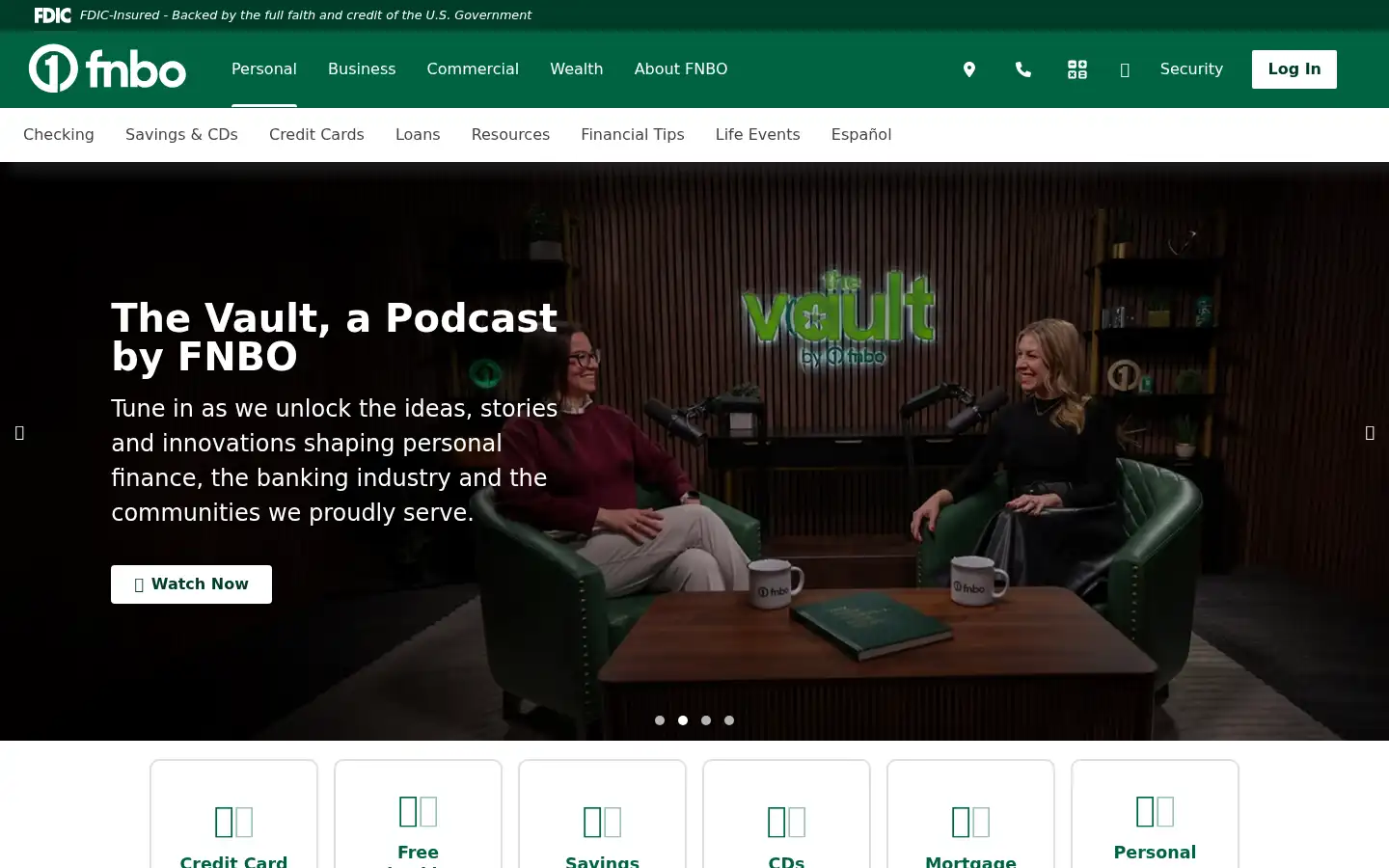The height and width of the screenshot is (868, 1389).
Task: Open the CDs tile label
Action: (x=786, y=860)
